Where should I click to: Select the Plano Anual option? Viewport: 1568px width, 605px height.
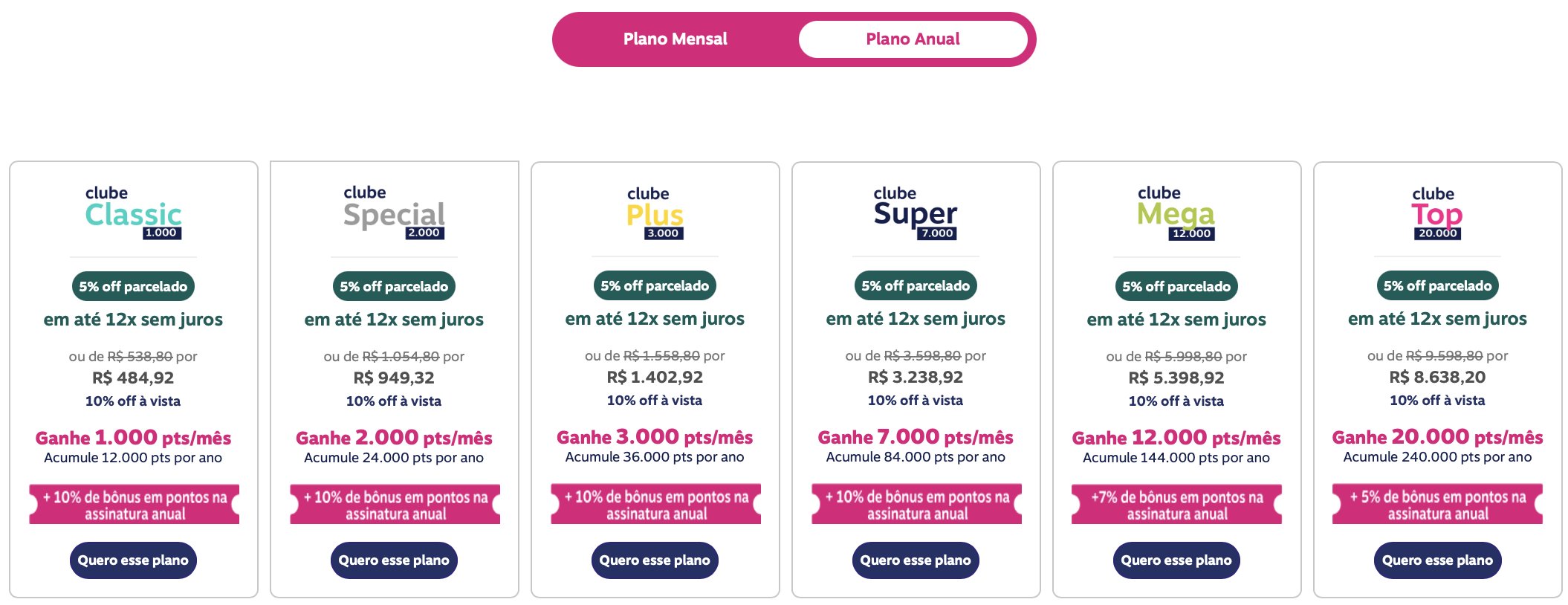[913, 39]
